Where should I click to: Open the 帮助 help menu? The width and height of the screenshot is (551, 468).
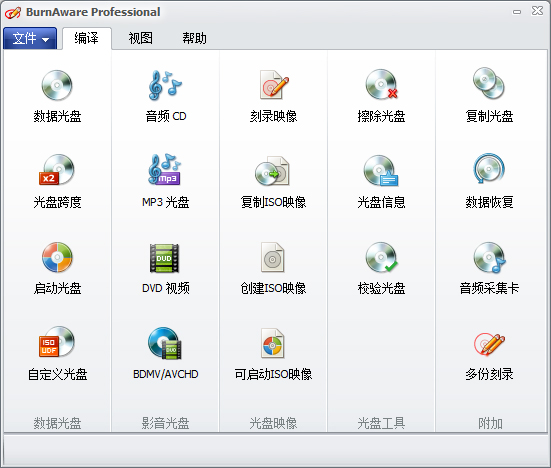194,38
